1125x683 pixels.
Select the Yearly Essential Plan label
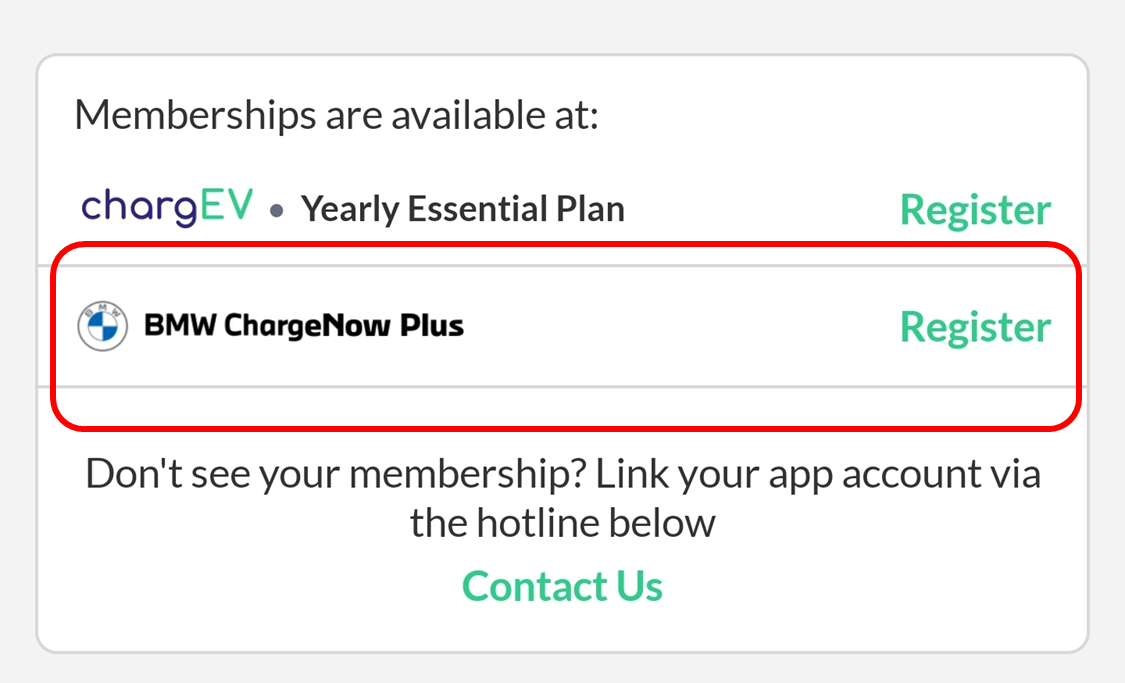pyautogui.click(x=463, y=209)
